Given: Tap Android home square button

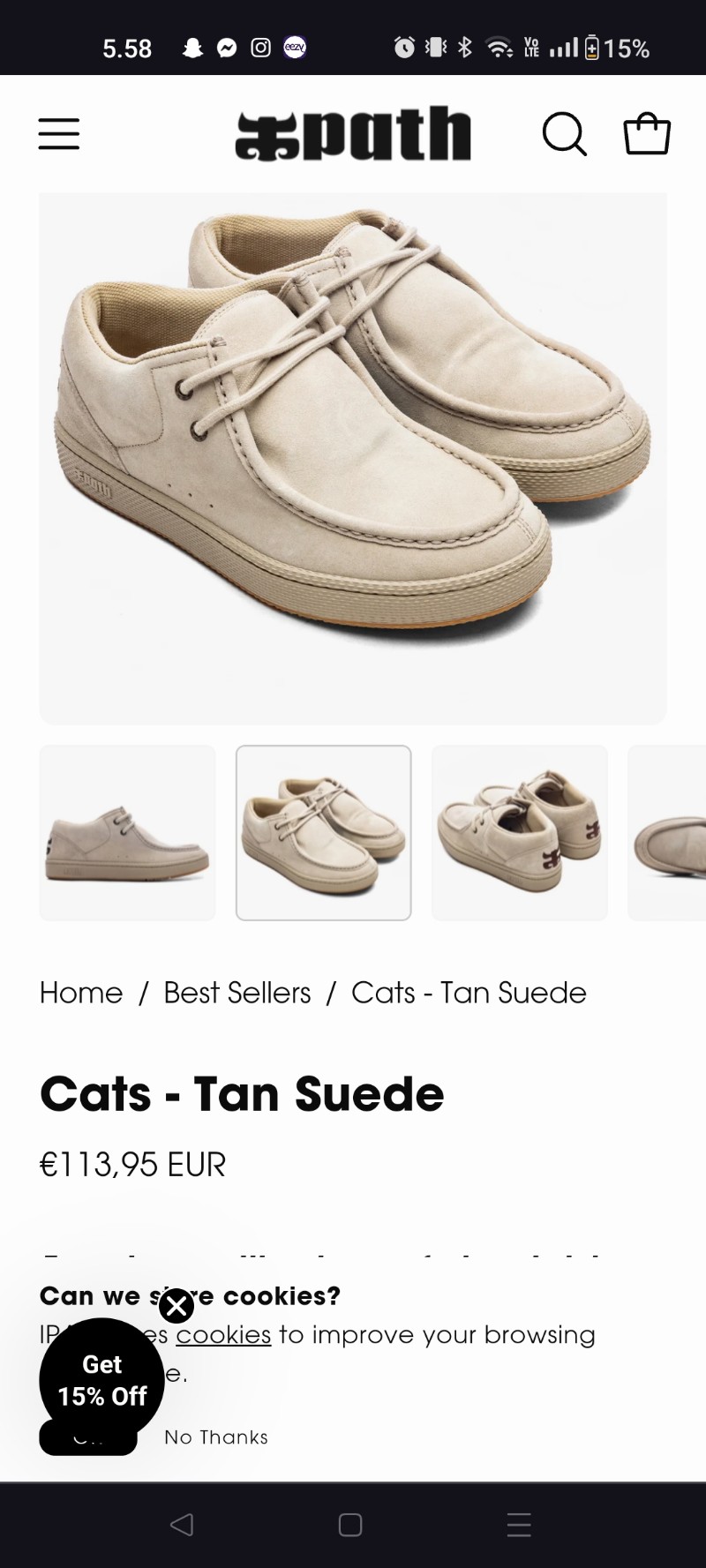Looking at the screenshot, I should pos(350,1525).
